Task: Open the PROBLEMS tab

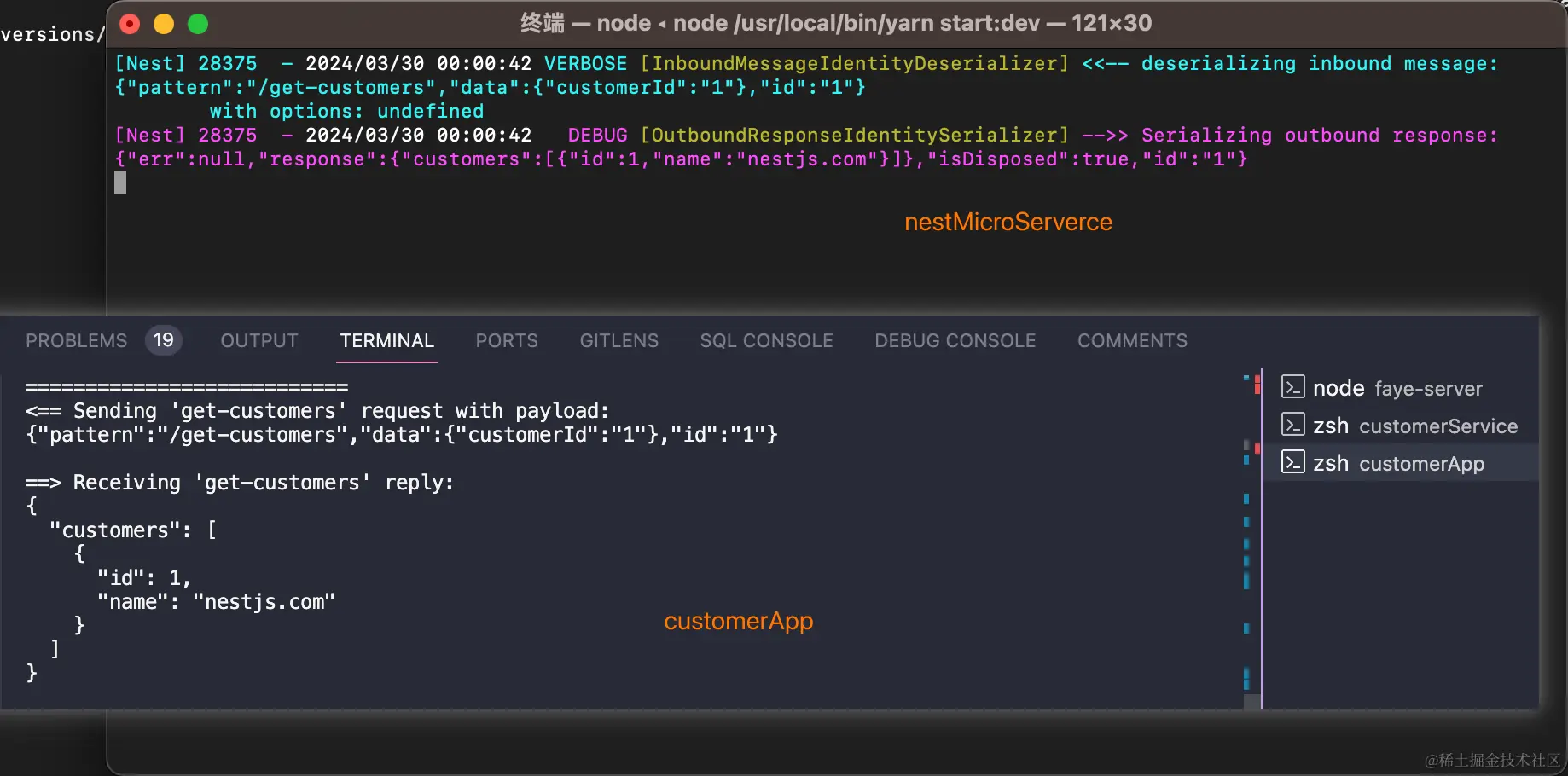Action: coord(76,340)
